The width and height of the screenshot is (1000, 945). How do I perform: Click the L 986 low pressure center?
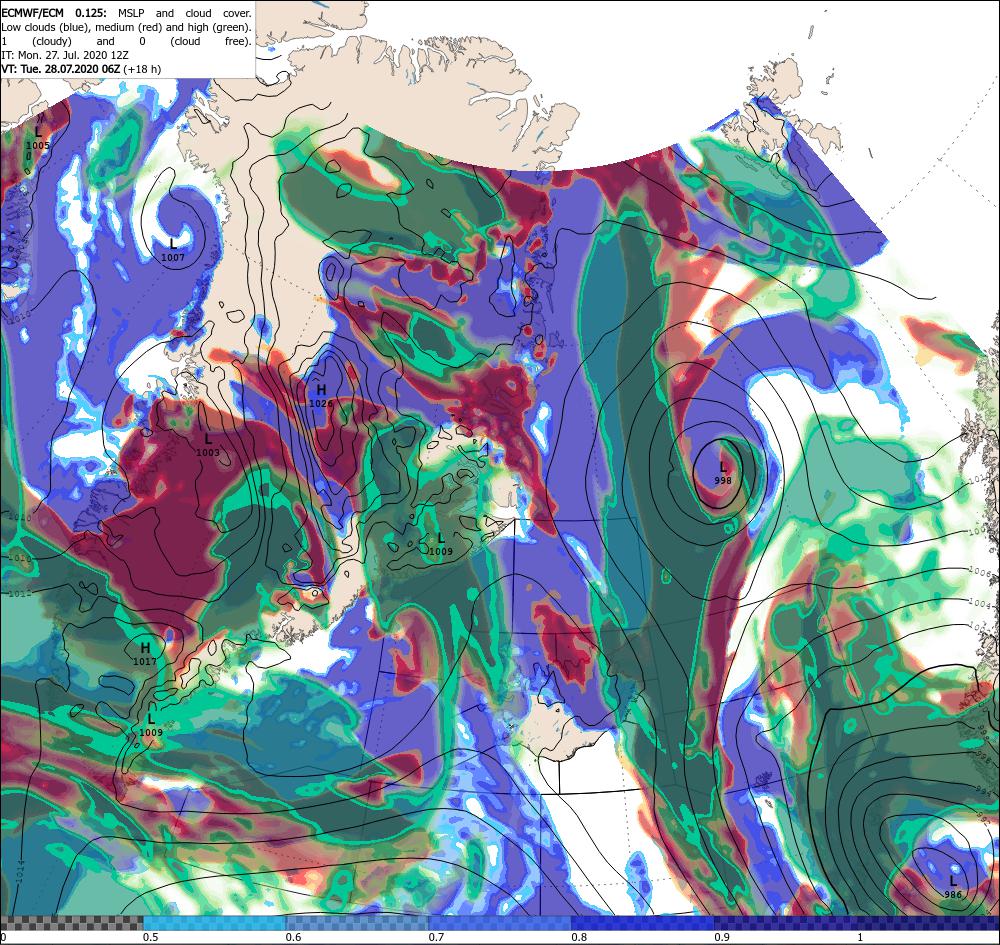pyautogui.click(x=953, y=887)
